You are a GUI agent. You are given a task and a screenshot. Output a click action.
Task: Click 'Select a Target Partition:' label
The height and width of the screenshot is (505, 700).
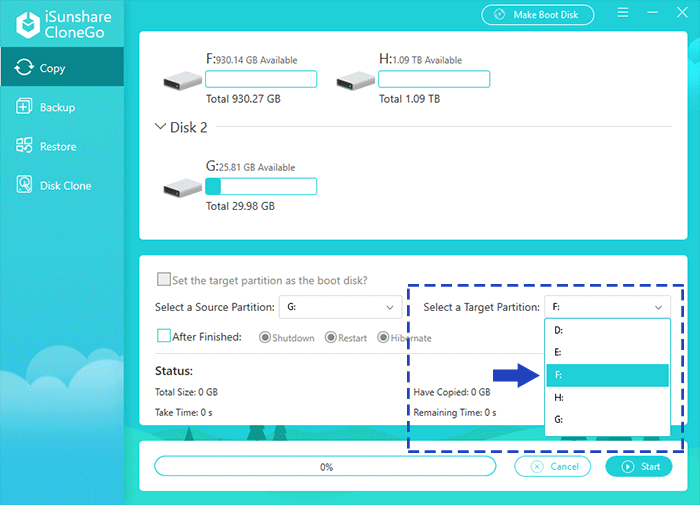coord(481,307)
